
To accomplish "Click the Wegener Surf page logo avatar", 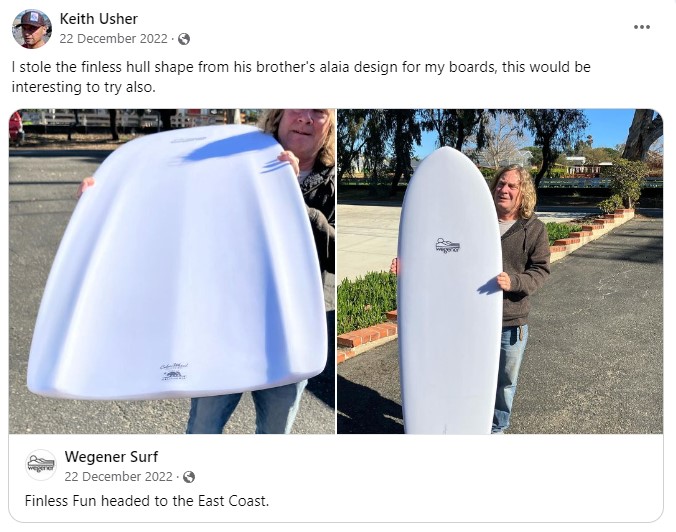I will coord(40,465).
